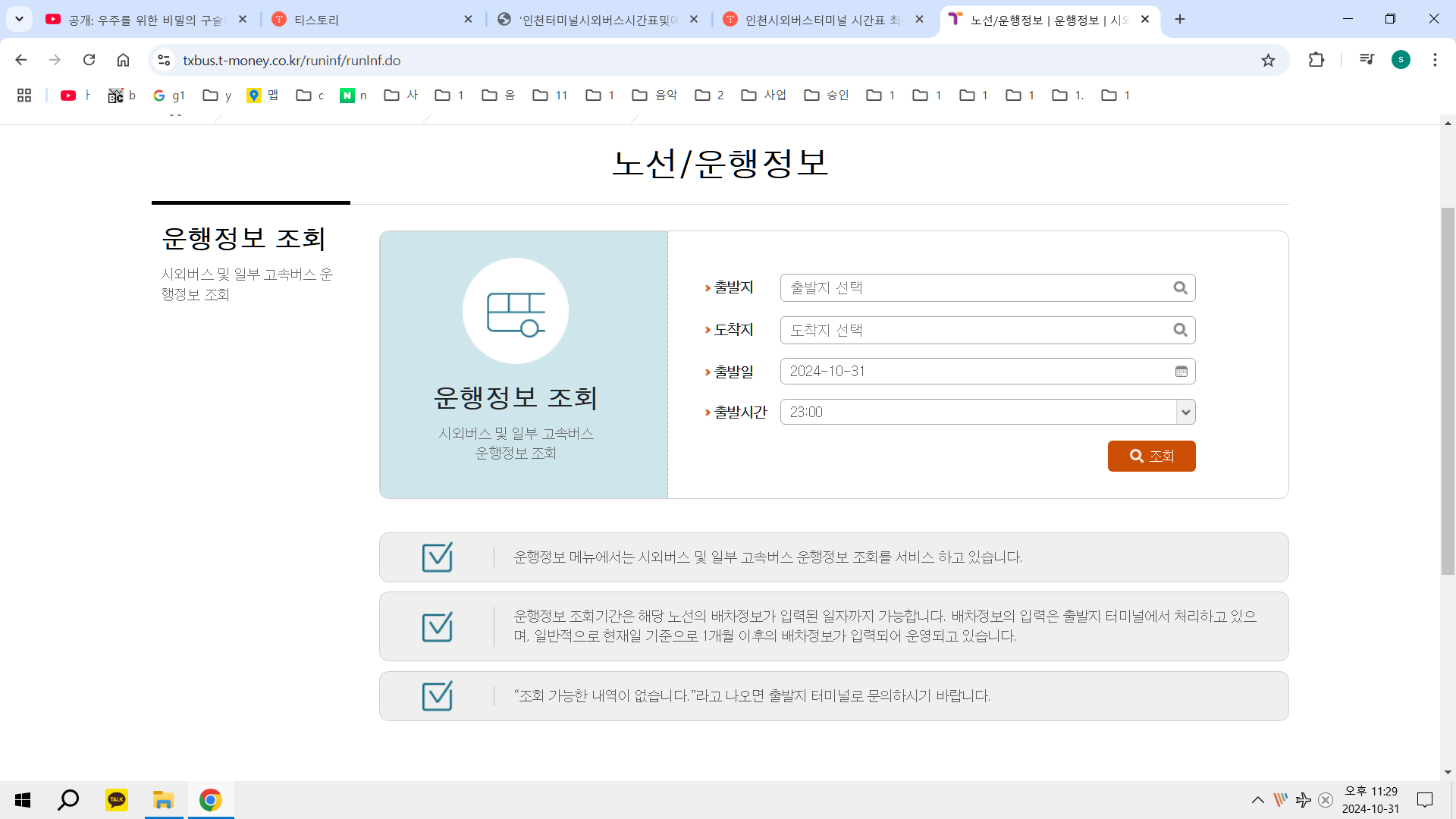This screenshot has height=819, width=1456.
Task: Click the 출발지 선택 input field
Action: click(974, 288)
